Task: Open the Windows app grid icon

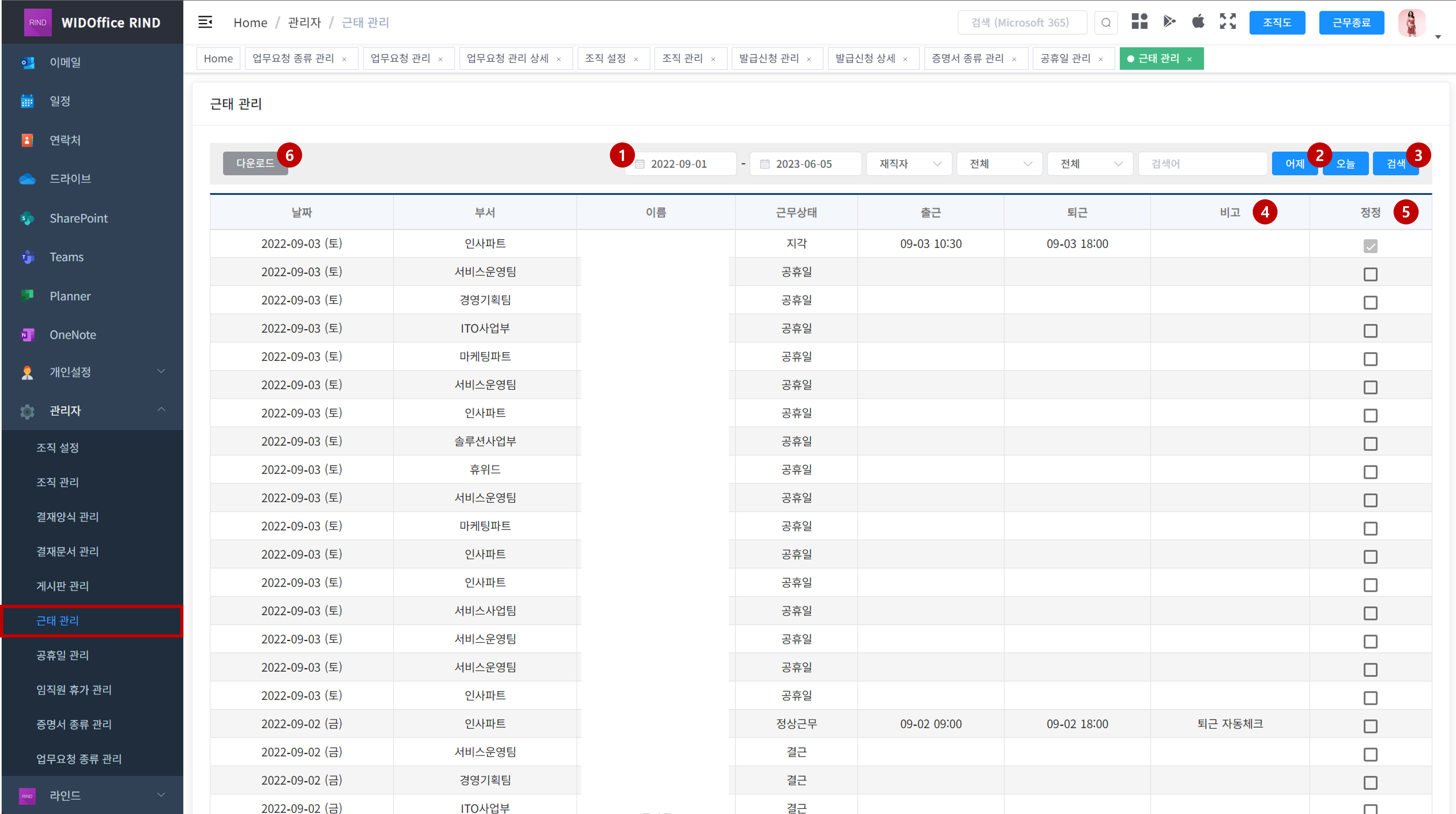Action: [x=1139, y=21]
